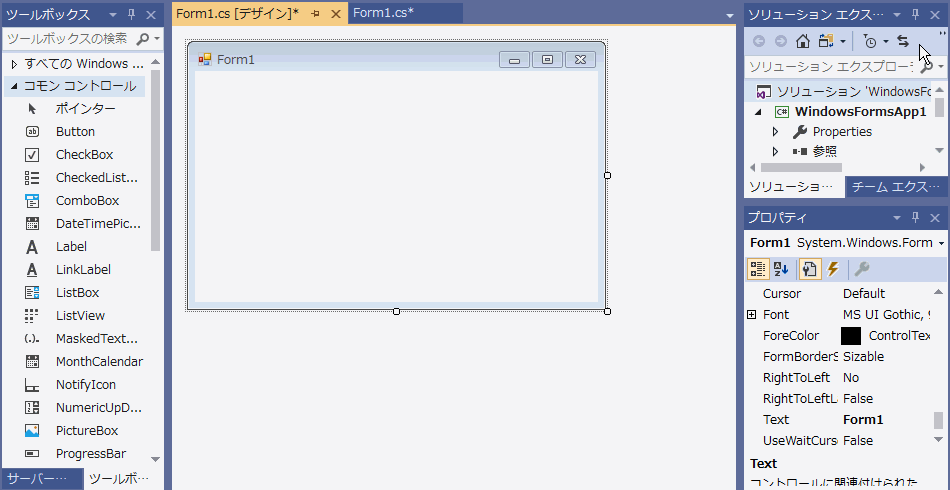Open dropdown next to folder view icon
Screen dimensions: 950x490
point(843,41)
